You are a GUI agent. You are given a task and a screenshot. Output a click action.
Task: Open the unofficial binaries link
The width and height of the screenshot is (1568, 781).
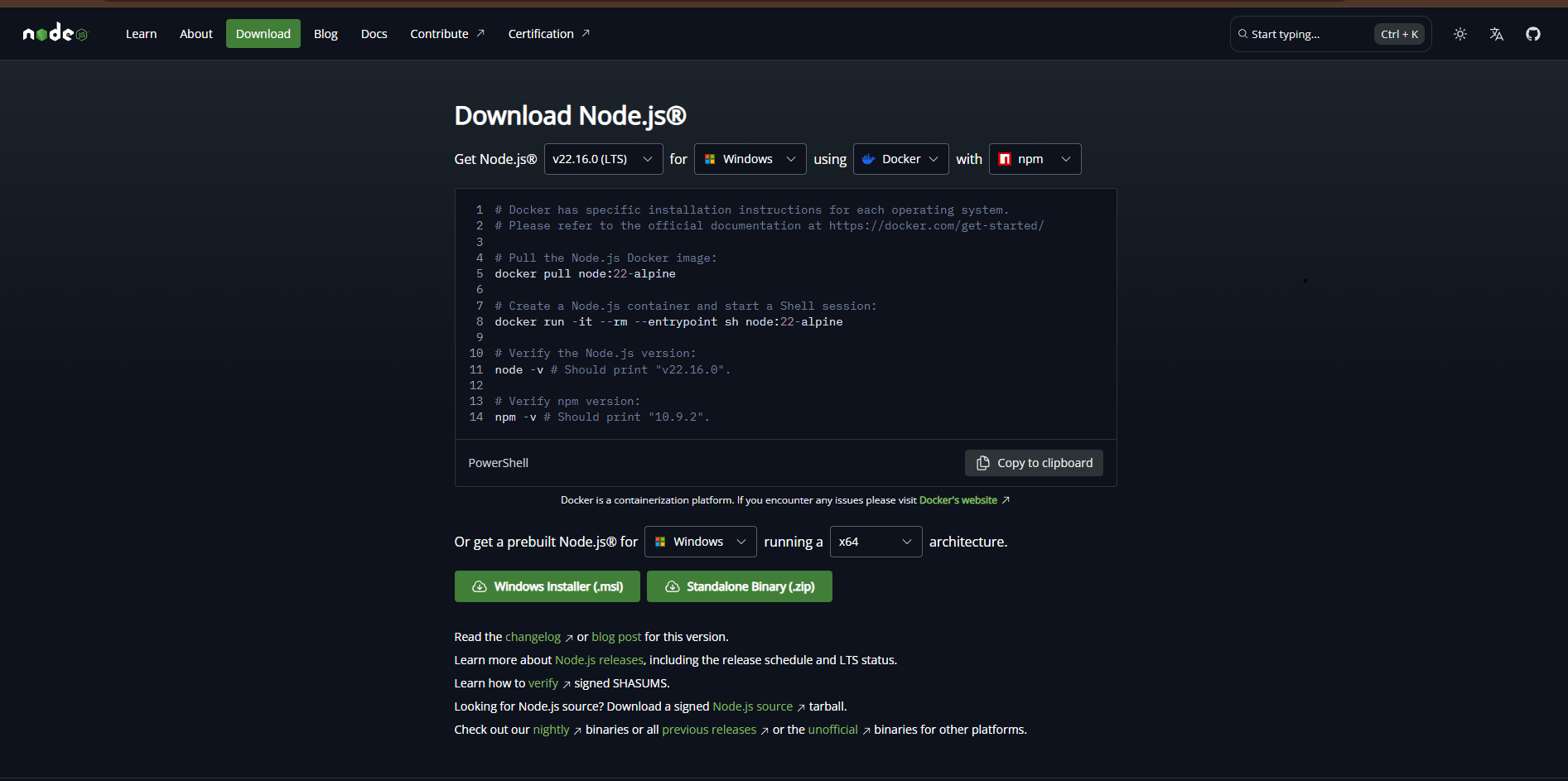point(833,730)
